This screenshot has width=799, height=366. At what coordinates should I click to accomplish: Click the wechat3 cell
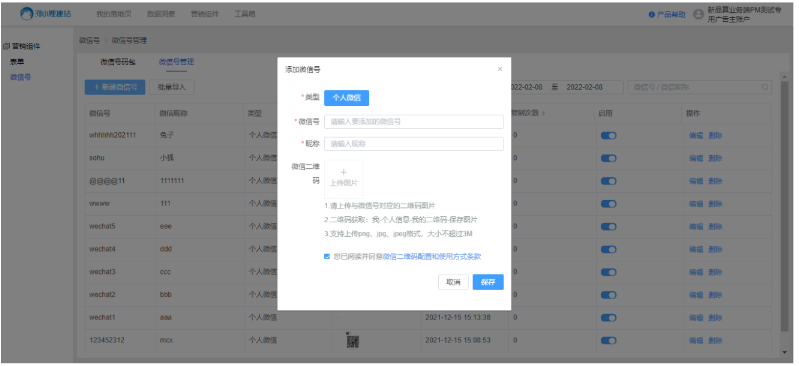coord(102,272)
